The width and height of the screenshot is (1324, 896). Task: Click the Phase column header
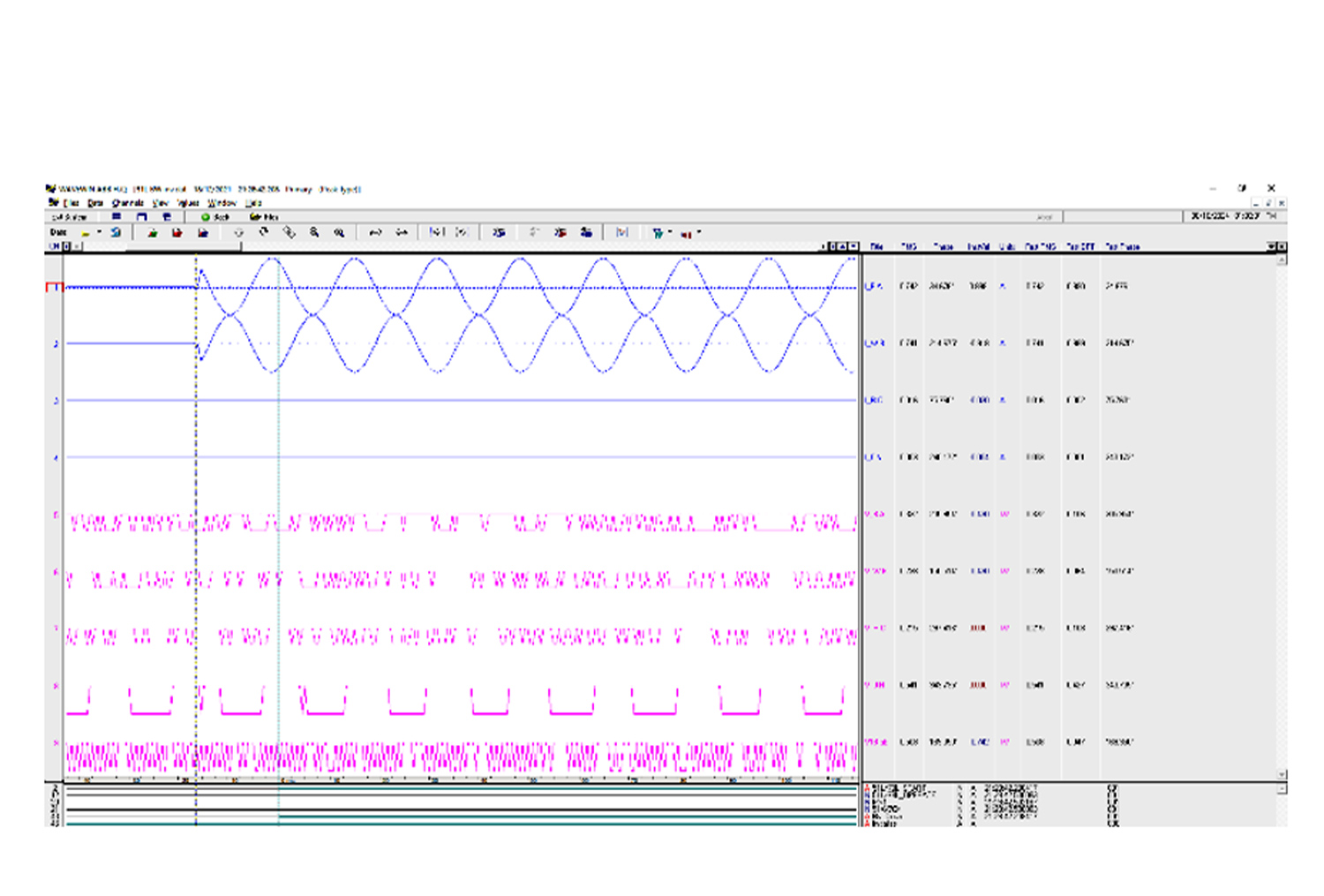943,247
